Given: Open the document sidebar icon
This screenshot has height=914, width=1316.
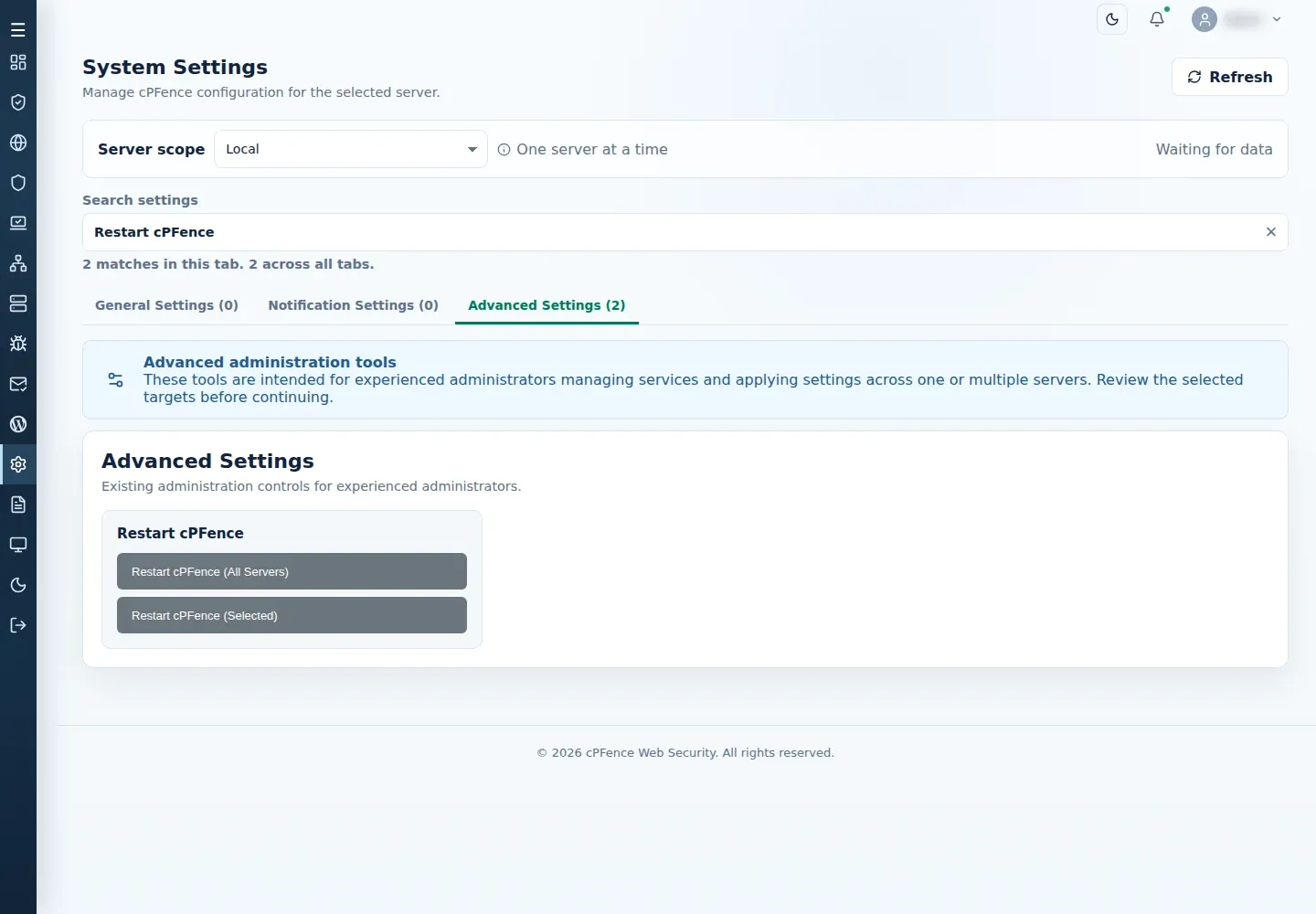Looking at the screenshot, I should pyautogui.click(x=18, y=505).
